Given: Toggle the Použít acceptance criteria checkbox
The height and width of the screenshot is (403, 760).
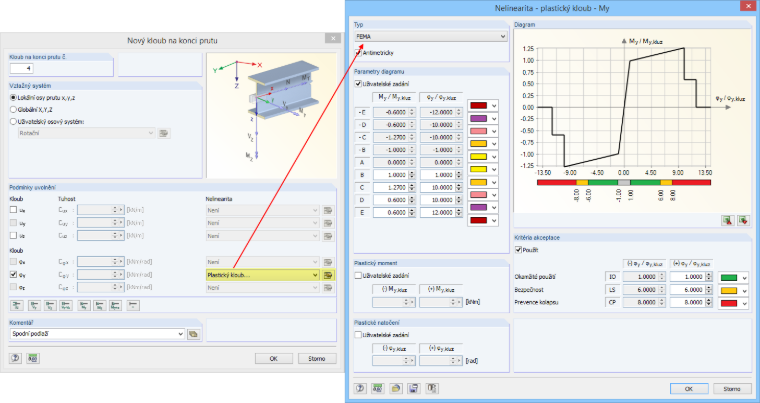Looking at the screenshot, I should tap(519, 250).
